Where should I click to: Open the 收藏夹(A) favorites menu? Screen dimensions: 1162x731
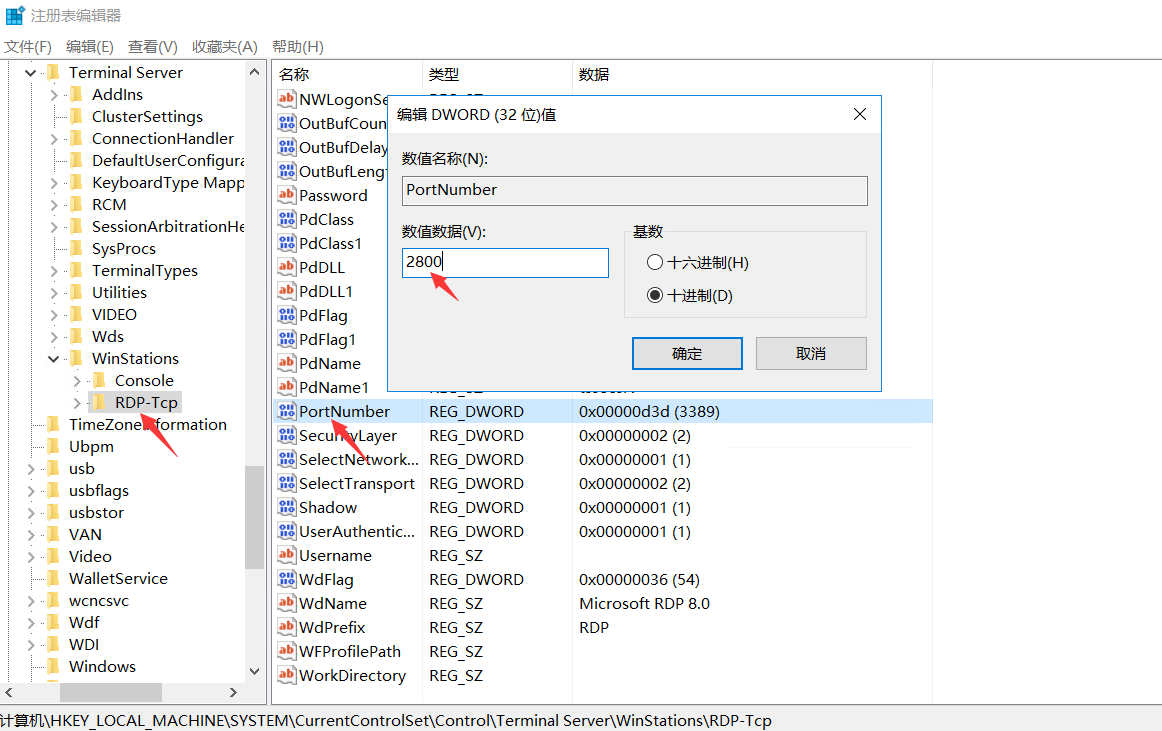pos(224,47)
